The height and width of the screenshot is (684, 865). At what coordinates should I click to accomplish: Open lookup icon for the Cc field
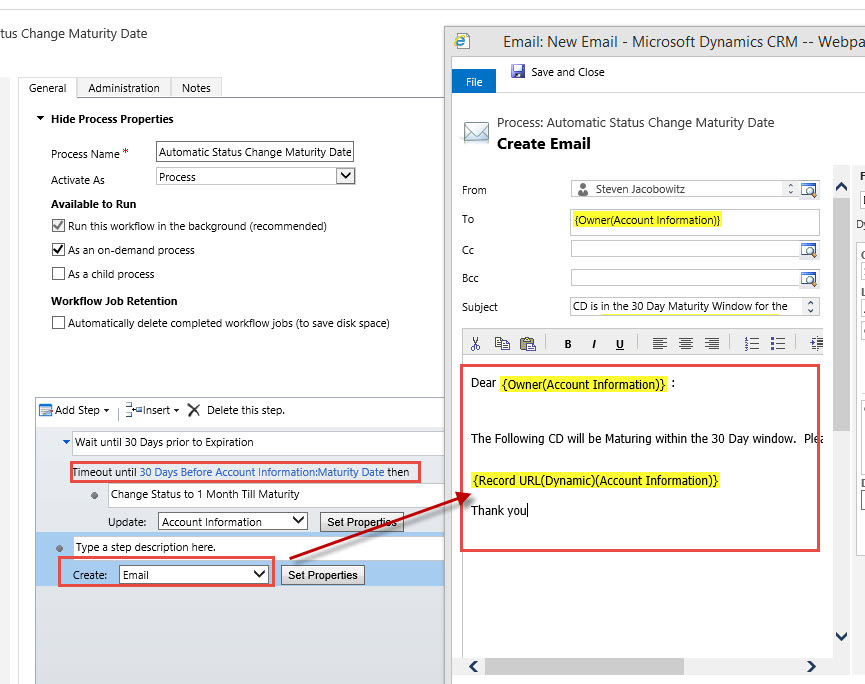click(x=809, y=250)
